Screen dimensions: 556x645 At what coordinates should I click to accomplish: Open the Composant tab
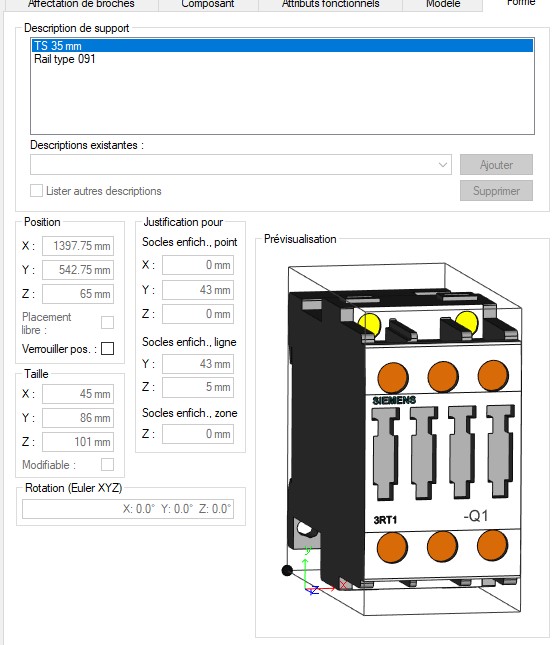pyautogui.click(x=208, y=4)
